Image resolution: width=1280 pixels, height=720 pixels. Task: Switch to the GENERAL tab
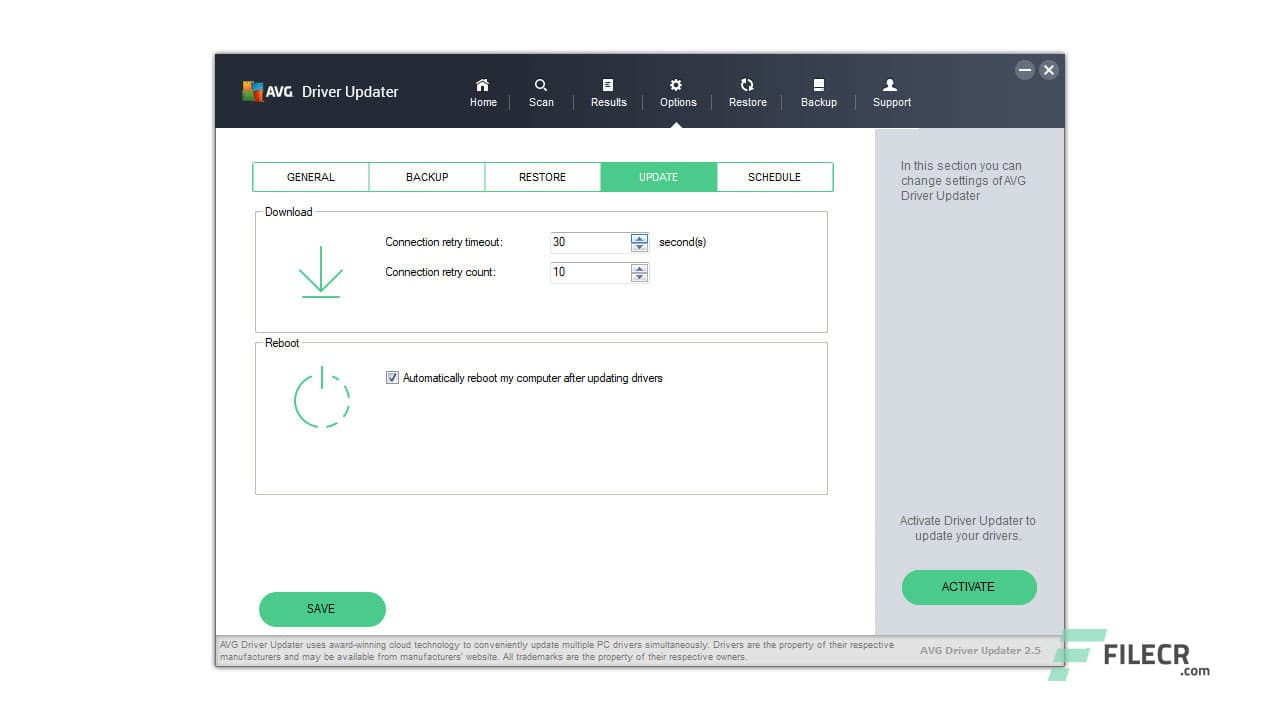(x=310, y=177)
